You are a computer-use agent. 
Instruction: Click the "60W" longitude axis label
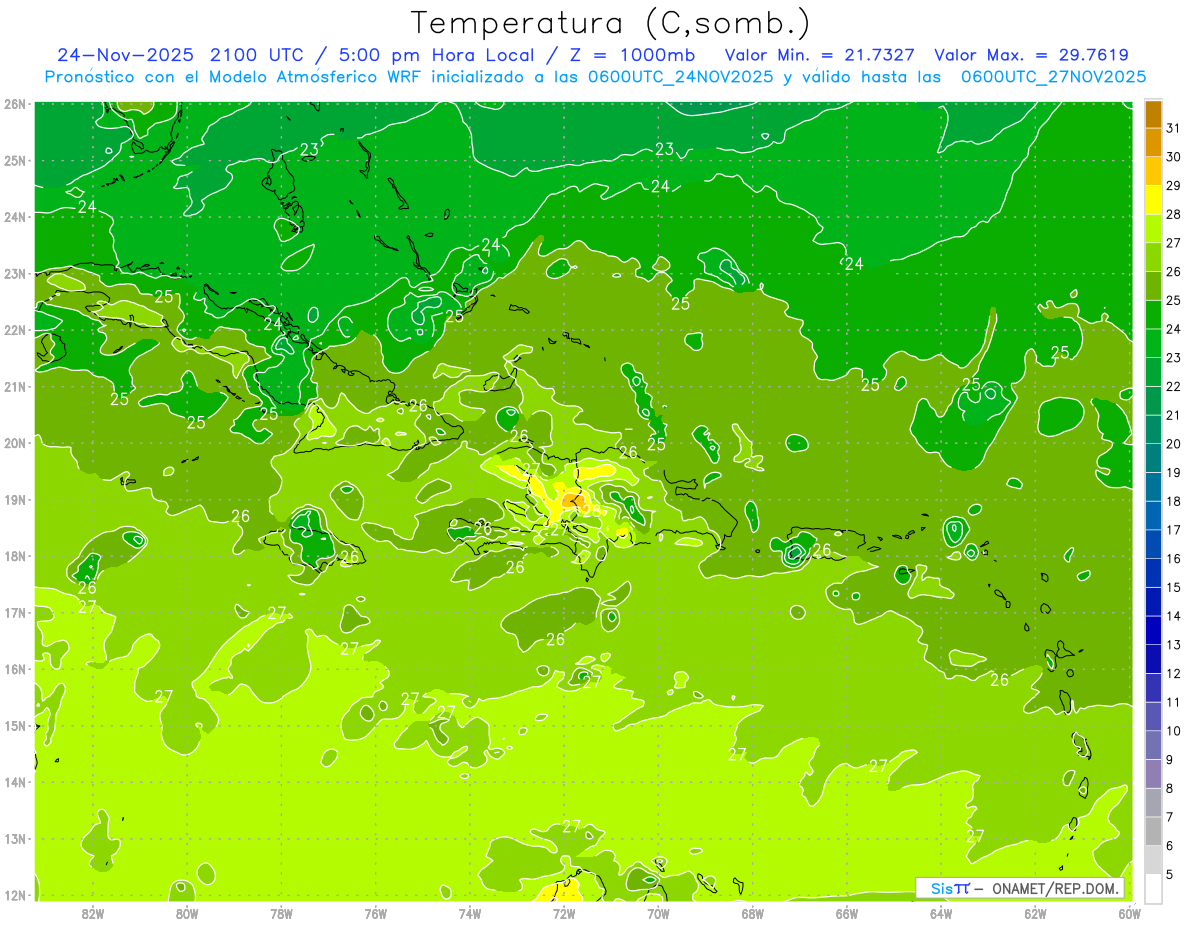(1130, 913)
